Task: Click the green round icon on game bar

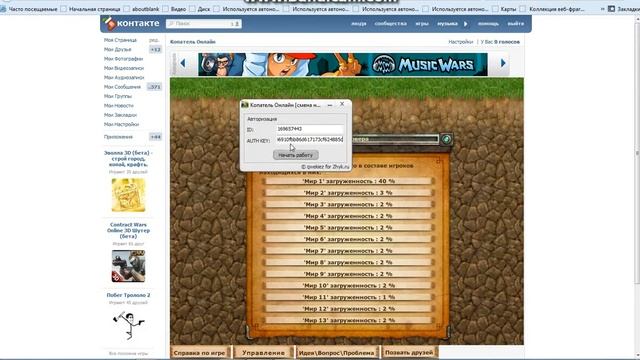Action: pos(446,139)
